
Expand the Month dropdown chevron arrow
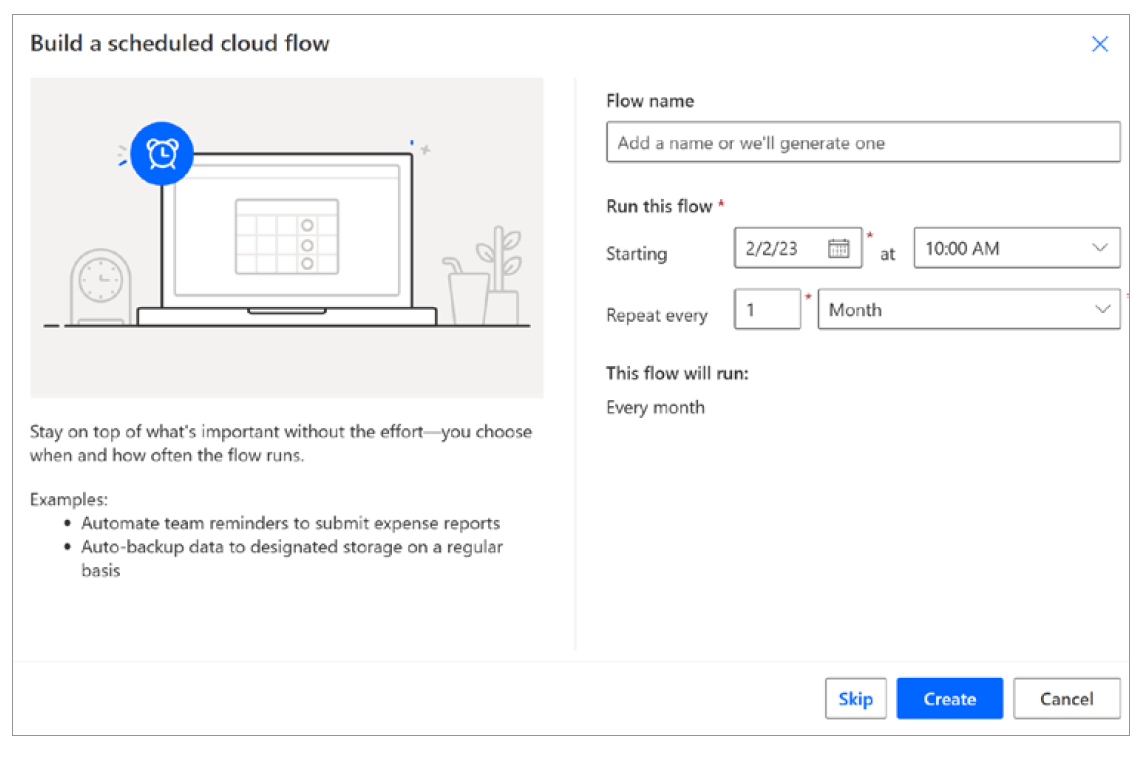(1103, 310)
